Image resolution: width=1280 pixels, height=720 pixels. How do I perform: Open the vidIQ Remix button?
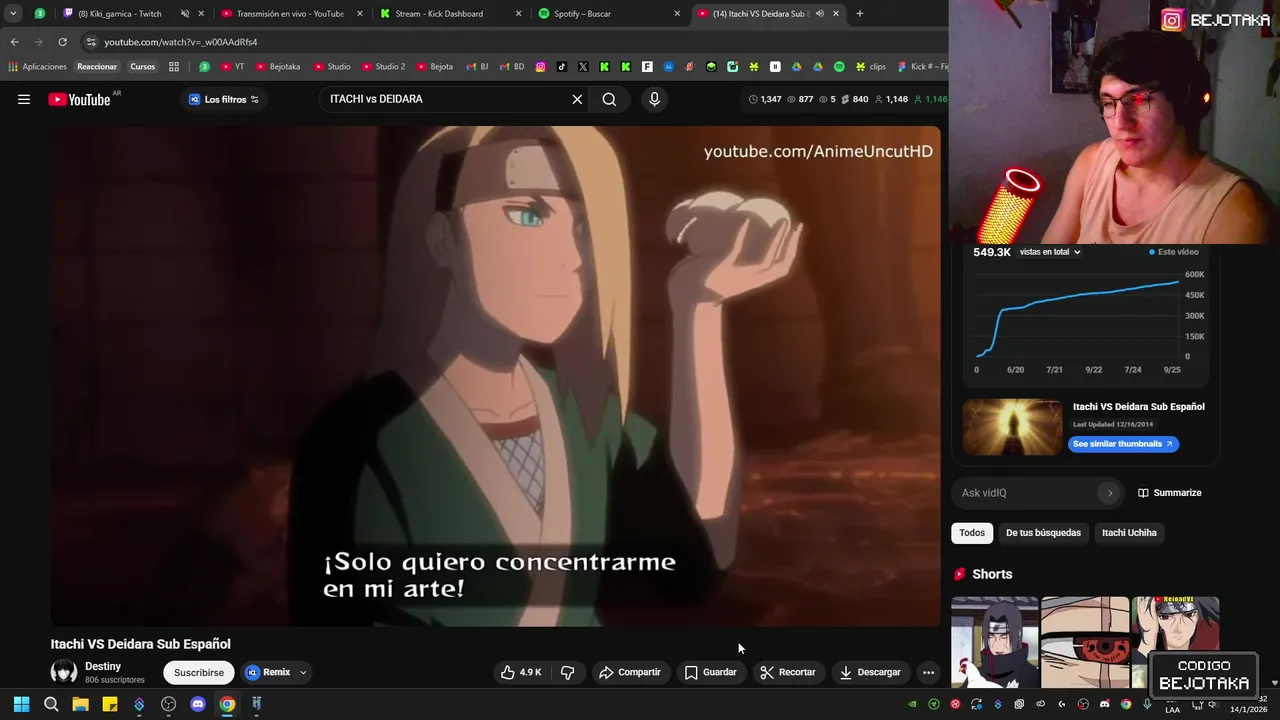click(268, 672)
